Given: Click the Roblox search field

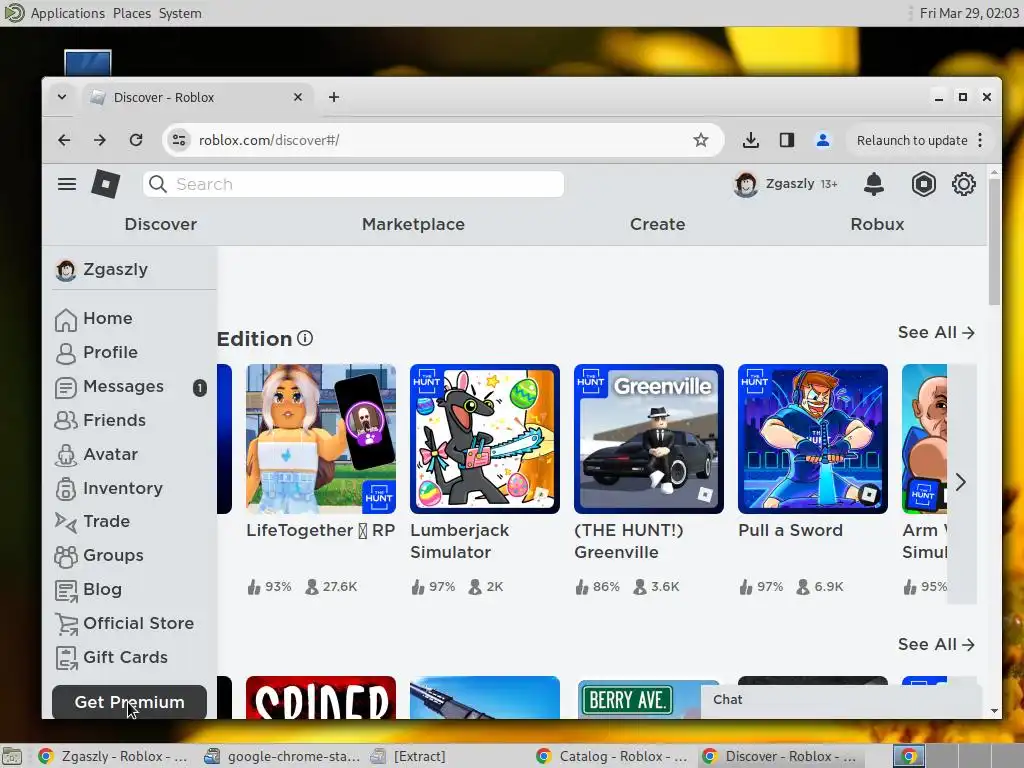Looking at the screenshot, I should click(x=353, y=184).
